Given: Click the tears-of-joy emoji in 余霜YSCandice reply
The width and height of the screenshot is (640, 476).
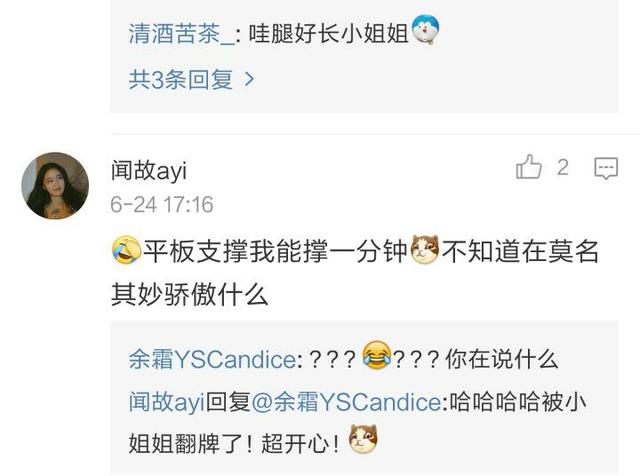Looking at the screenshot, I should [x=376, y=356].
